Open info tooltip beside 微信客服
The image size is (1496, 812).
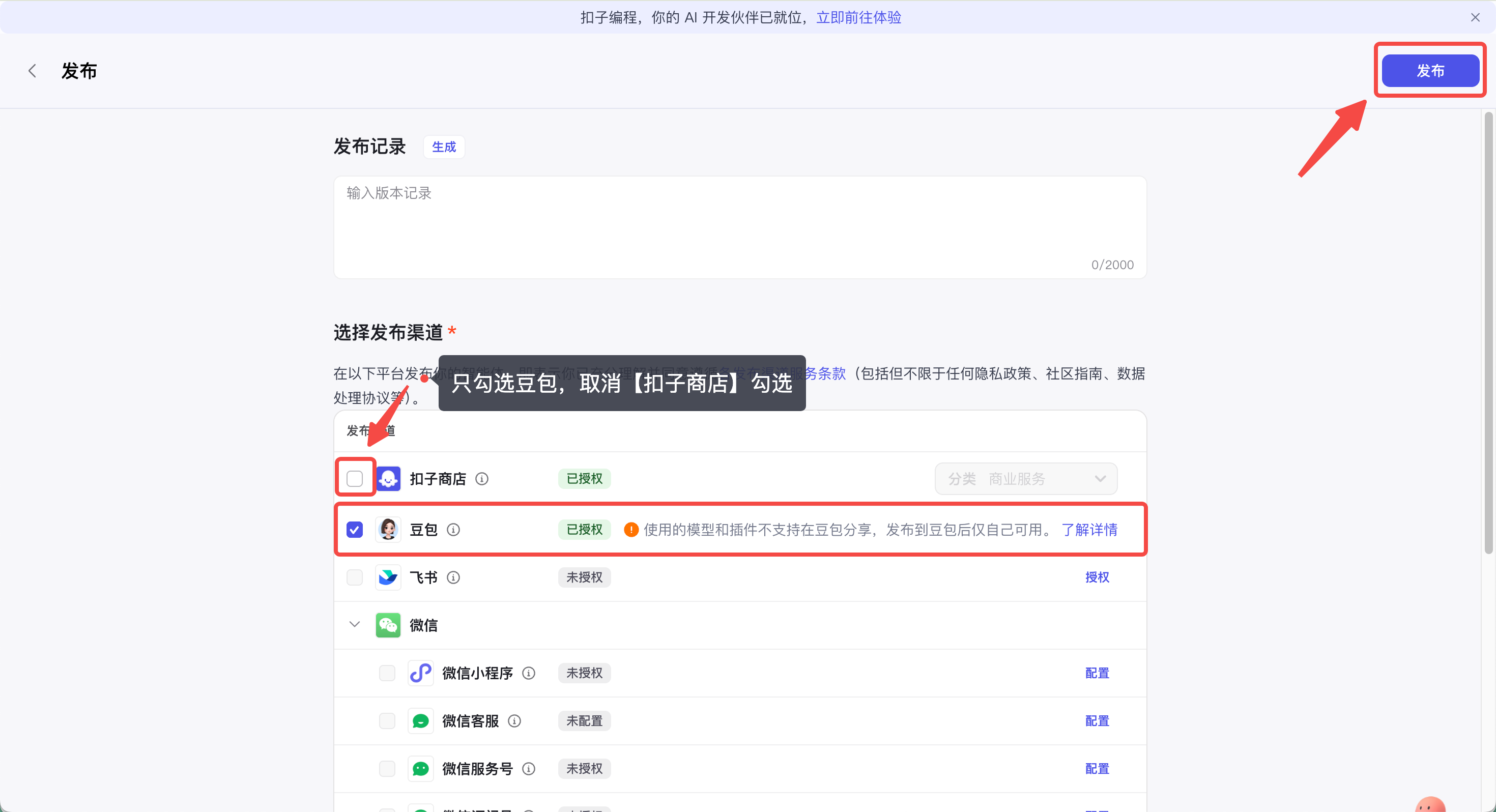coord(514,721)
